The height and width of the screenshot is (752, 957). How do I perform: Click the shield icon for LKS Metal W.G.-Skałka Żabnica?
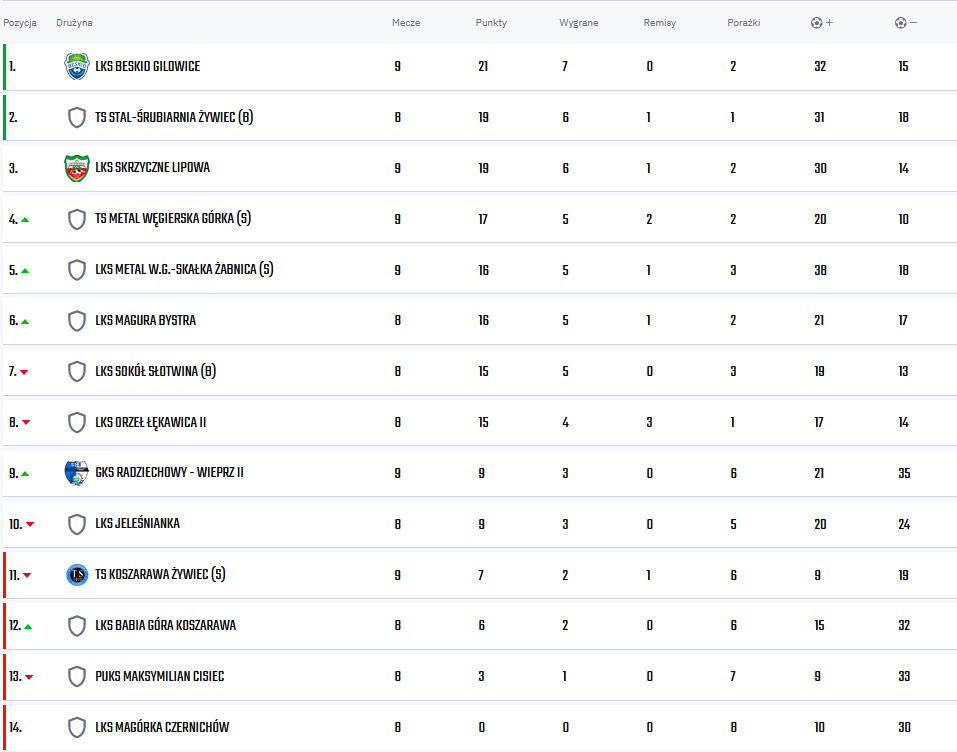pyautogui.click(x=77, y=270)
